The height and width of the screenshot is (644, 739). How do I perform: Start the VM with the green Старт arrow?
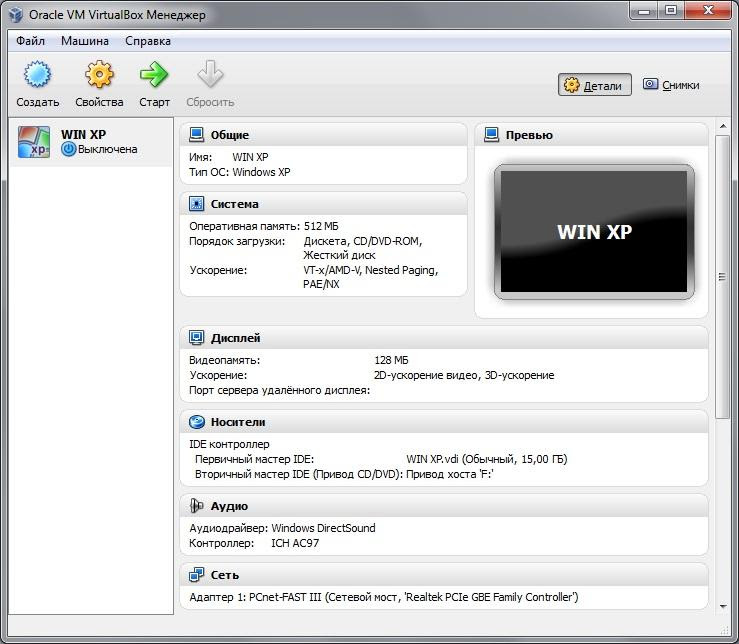coord(154,74)
